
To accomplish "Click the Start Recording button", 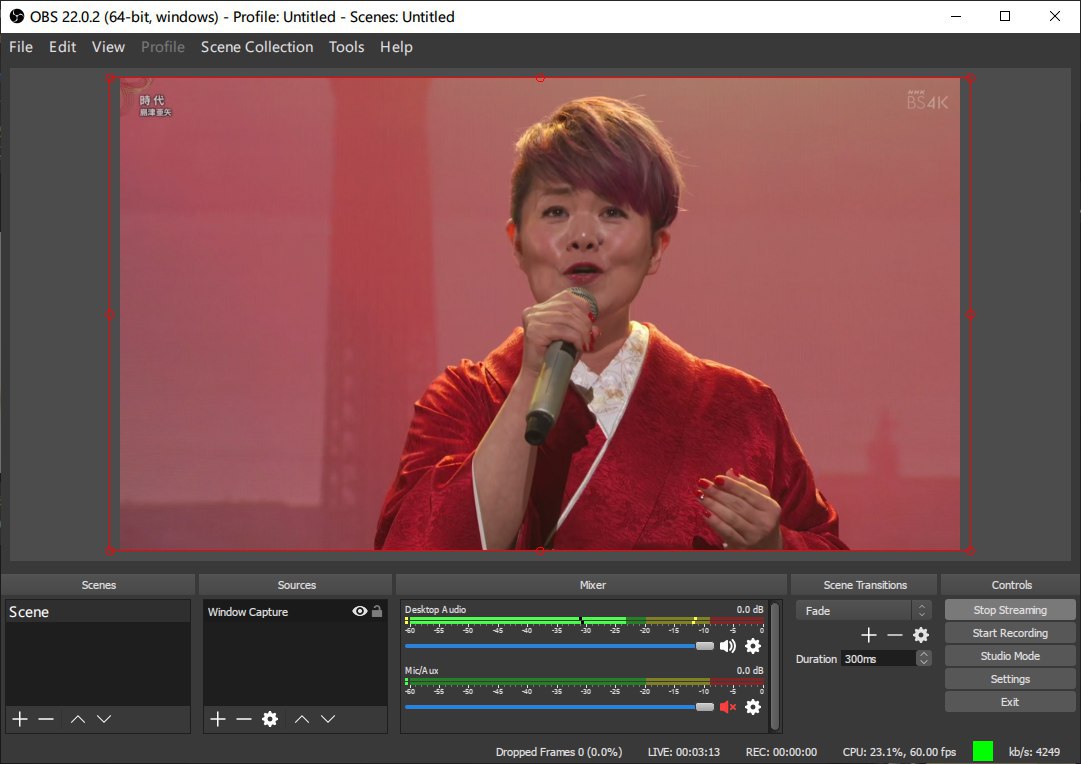I will click(x=1010, y=633).
